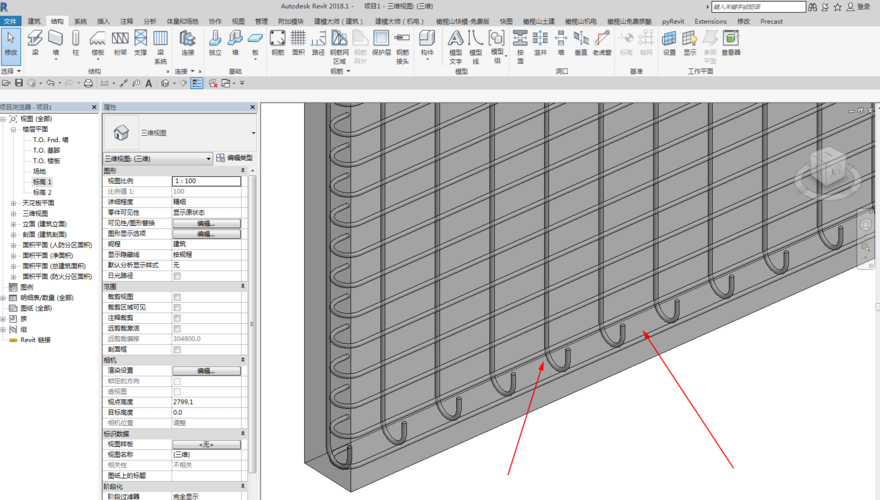Open the 查看器 (Viewer) work plane tool

coord(731,41)
